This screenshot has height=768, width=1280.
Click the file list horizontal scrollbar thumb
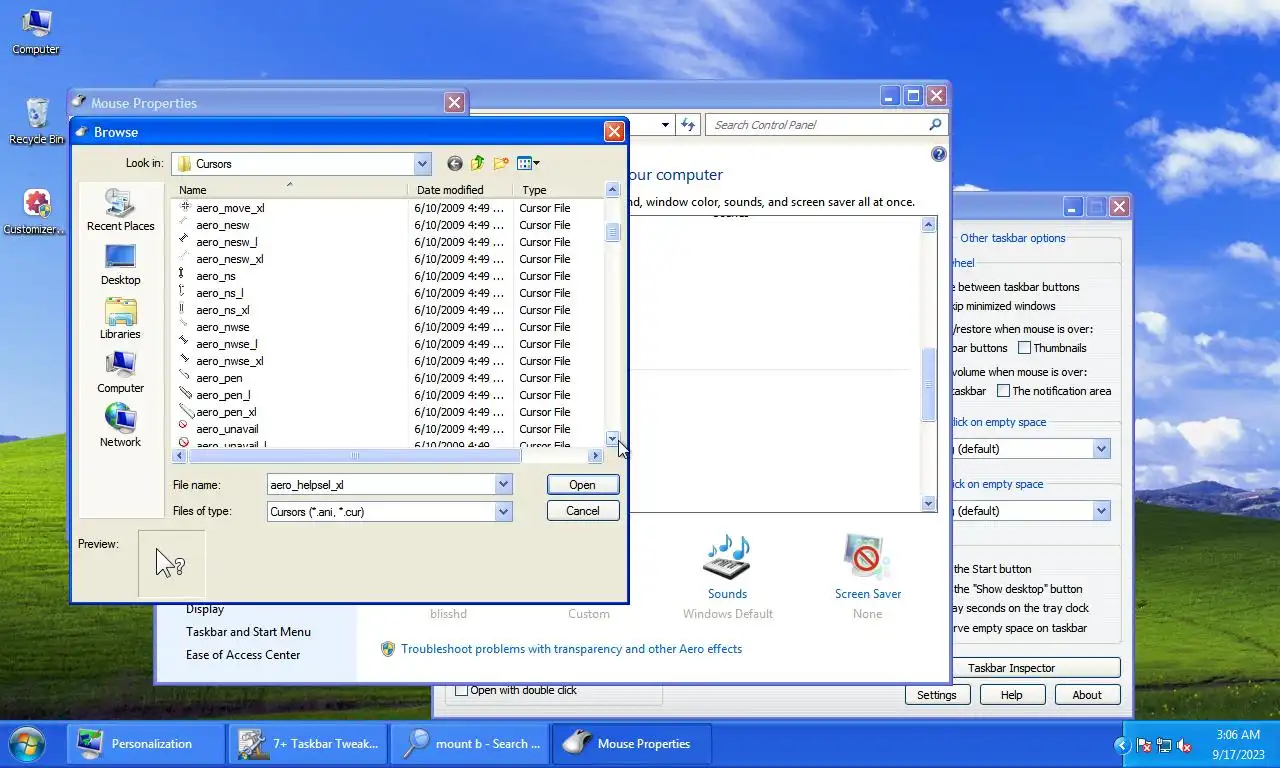(x=354, y=456)
